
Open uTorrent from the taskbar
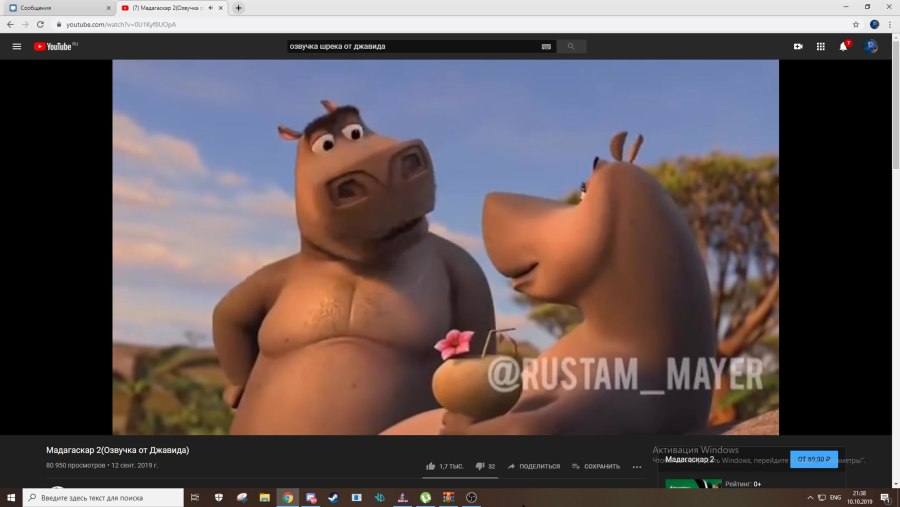point(425,497)
